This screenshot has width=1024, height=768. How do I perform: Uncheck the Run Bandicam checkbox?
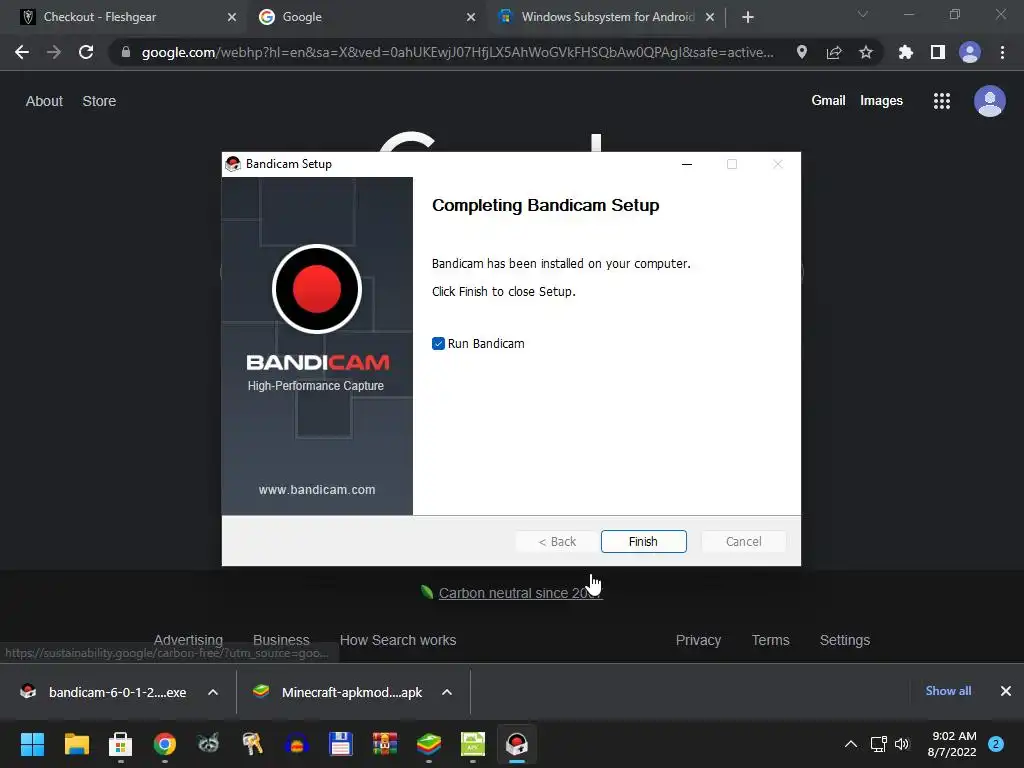(438, 344)
